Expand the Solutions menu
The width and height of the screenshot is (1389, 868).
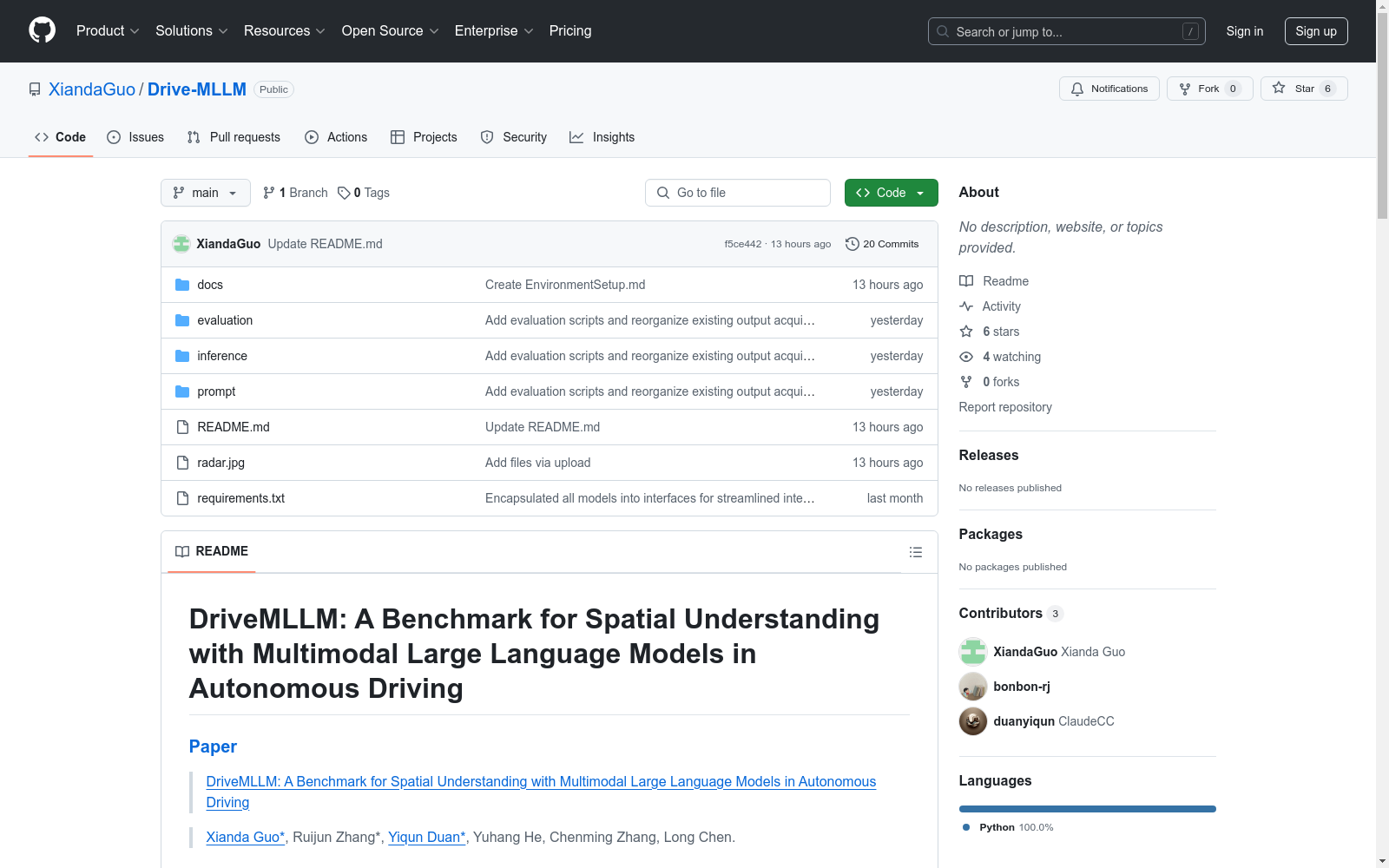(192, 31)
